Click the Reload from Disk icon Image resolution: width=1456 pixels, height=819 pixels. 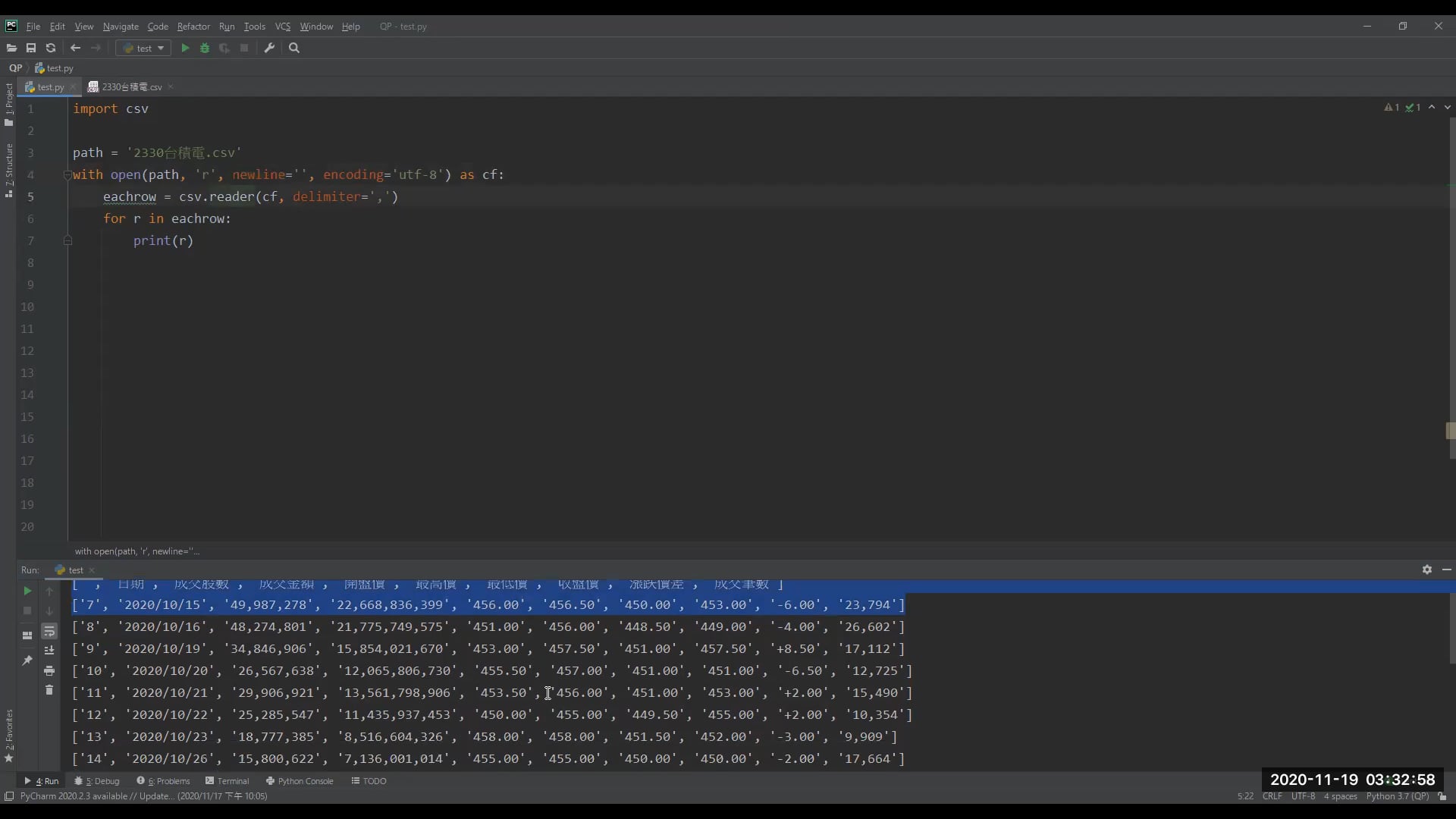tap(51, 48)
